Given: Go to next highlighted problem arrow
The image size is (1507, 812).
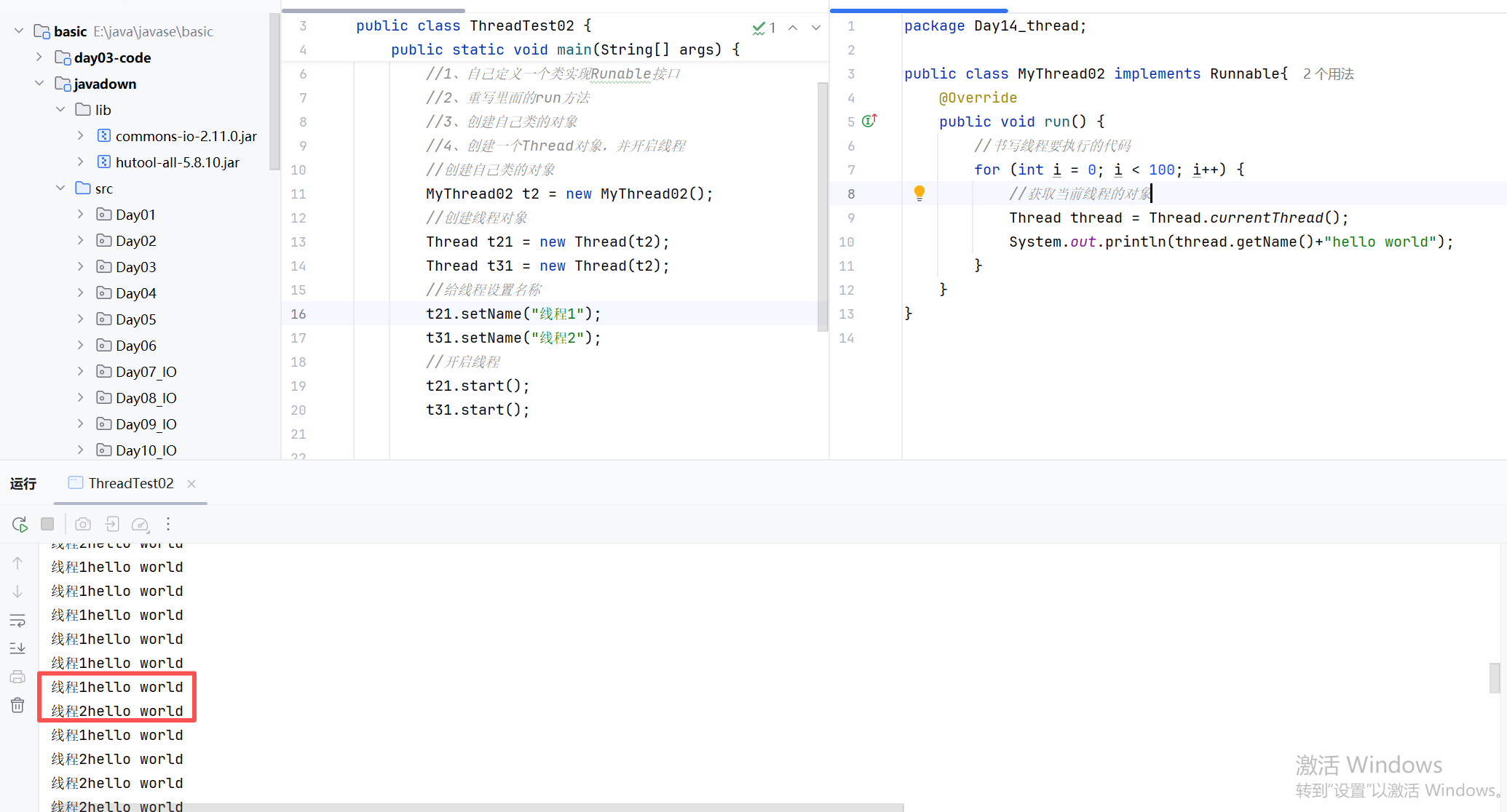Looking at the screenshot, I should (x=816, y=28).
